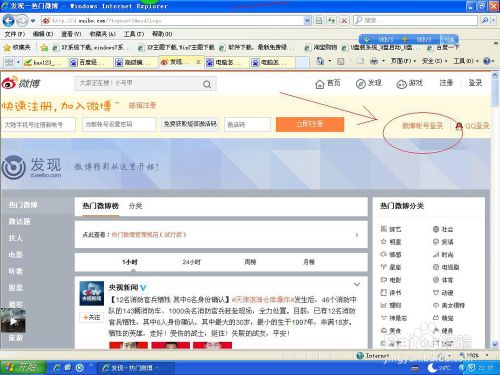
Task: Select the 24小时 ranking tab
Action: click(x=191, y=262)
